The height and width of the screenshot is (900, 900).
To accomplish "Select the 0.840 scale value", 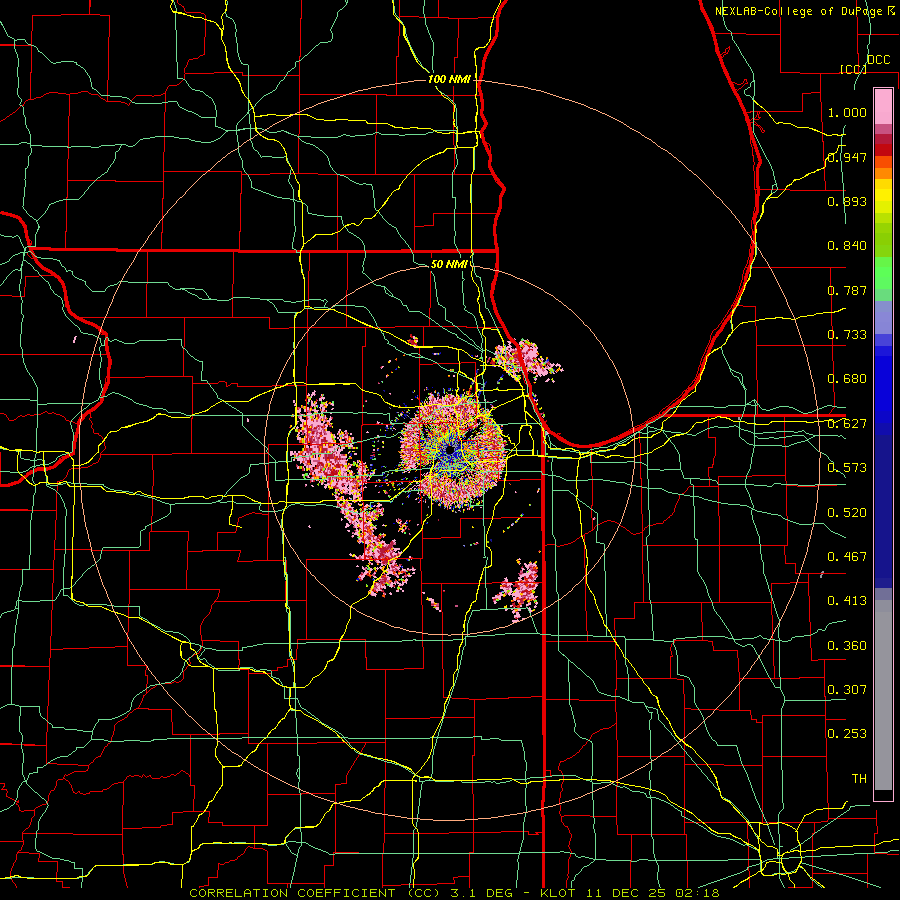I will coord(847,246).
